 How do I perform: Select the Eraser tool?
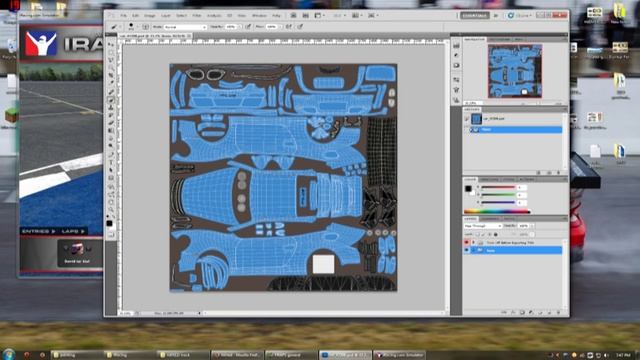click(x=111, y=123)
